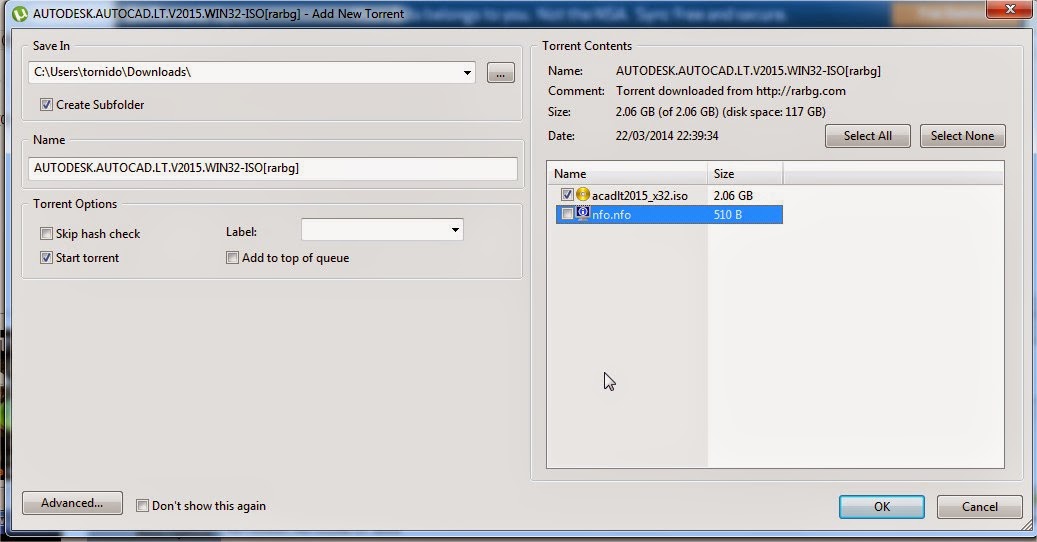Click the comment text mentioning rarbg.com
This screenshot has width=1037, height=542.
click(x=731, y=91)
